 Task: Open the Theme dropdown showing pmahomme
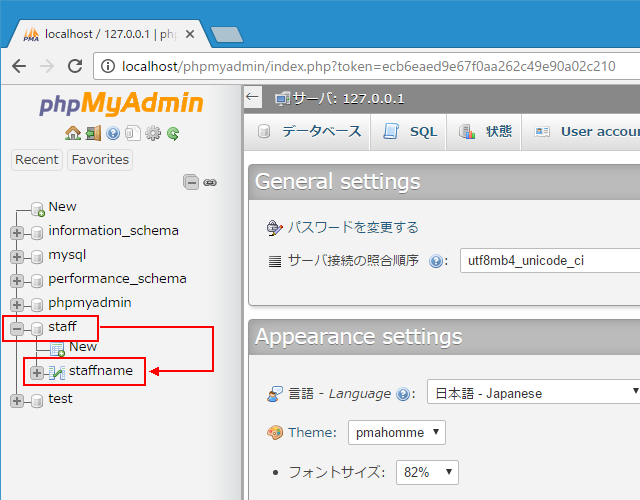tap(396, 432)
